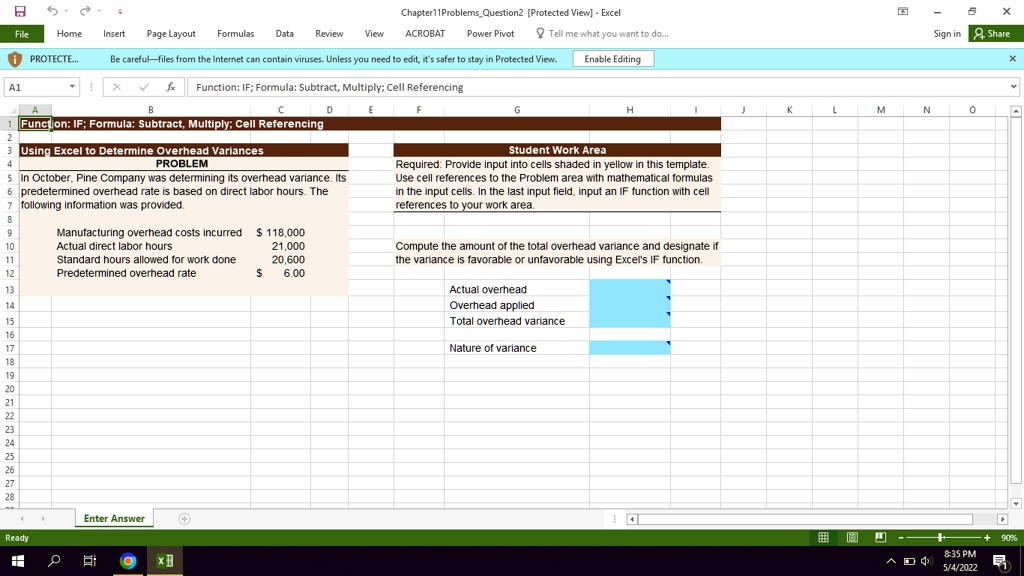Select Page Layout view icon in status bar
Image resolution: width=1024 pixels, height=576 pixels.
(851, 538)
